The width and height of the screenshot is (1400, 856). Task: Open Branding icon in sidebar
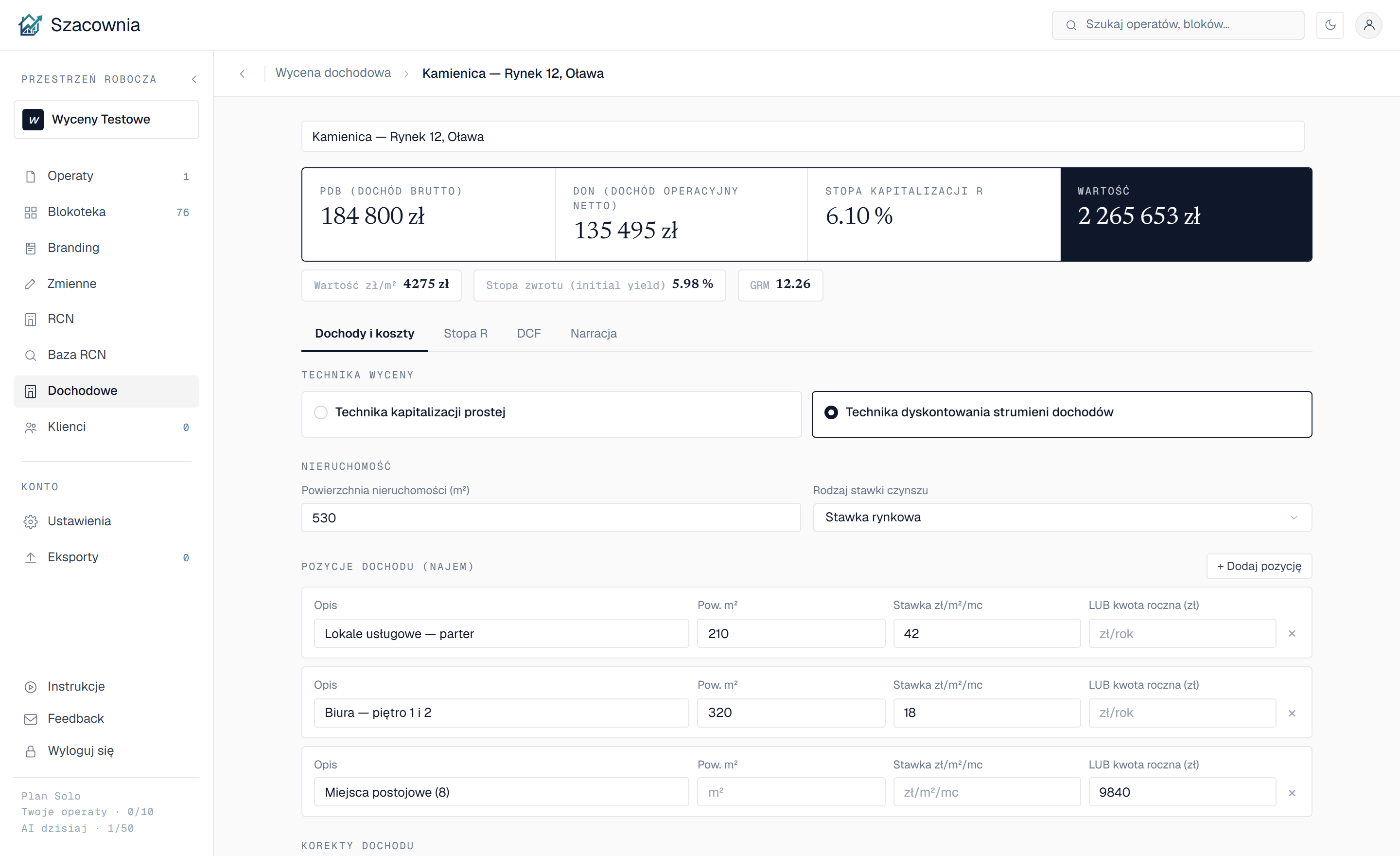[31, 248]
